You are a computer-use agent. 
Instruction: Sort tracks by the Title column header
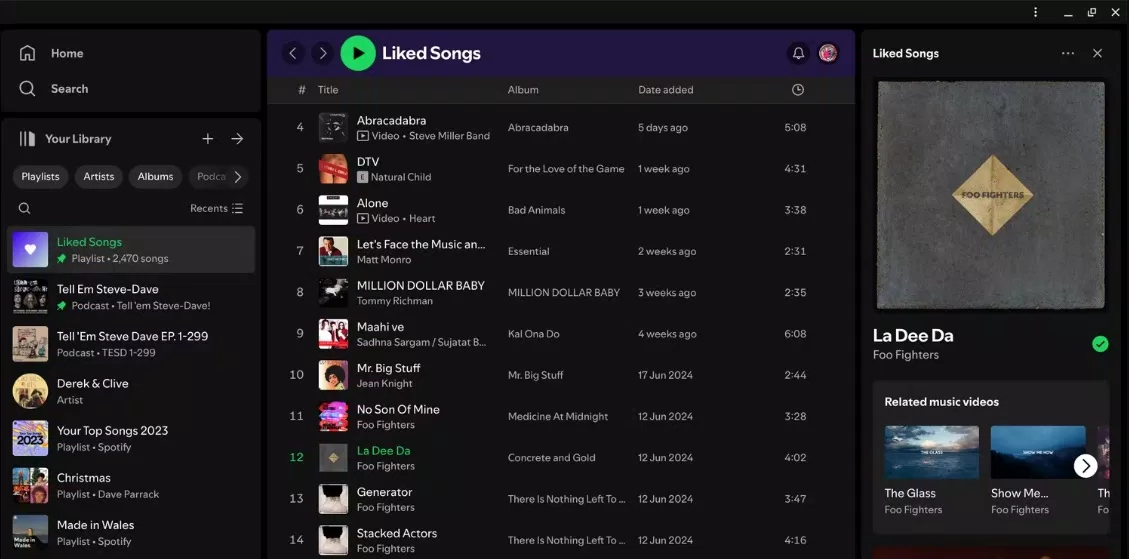(x=328, y=90)
